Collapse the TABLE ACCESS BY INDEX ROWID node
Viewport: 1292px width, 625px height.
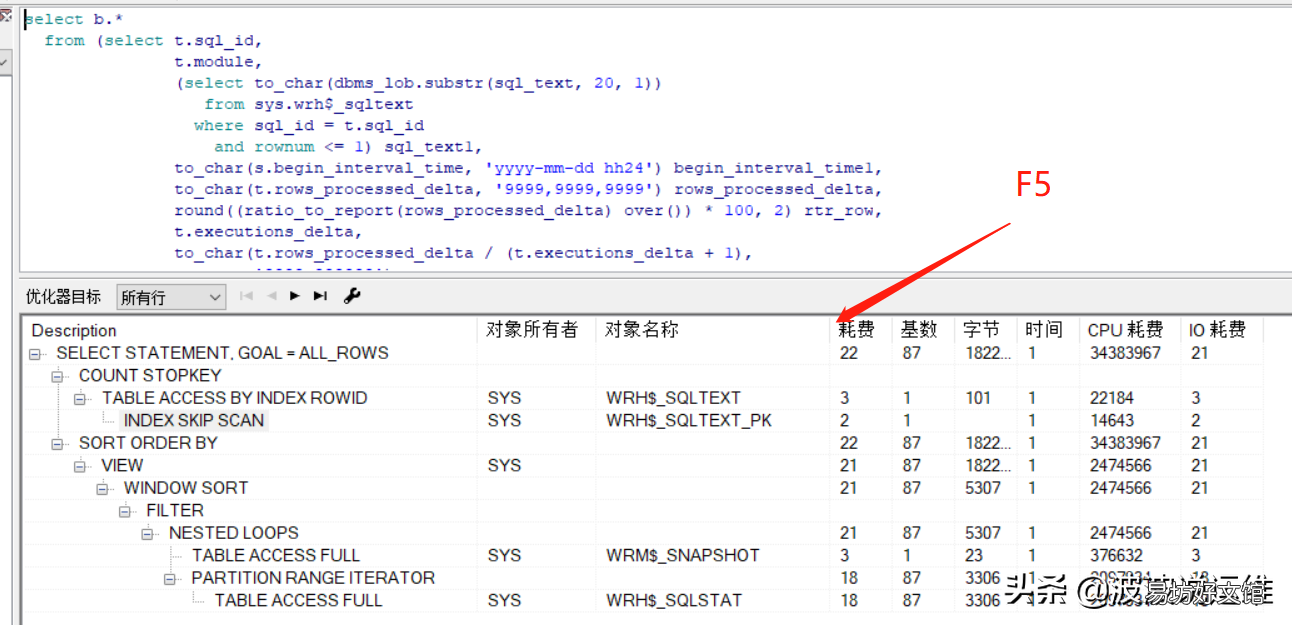click(x=82, y=398)
